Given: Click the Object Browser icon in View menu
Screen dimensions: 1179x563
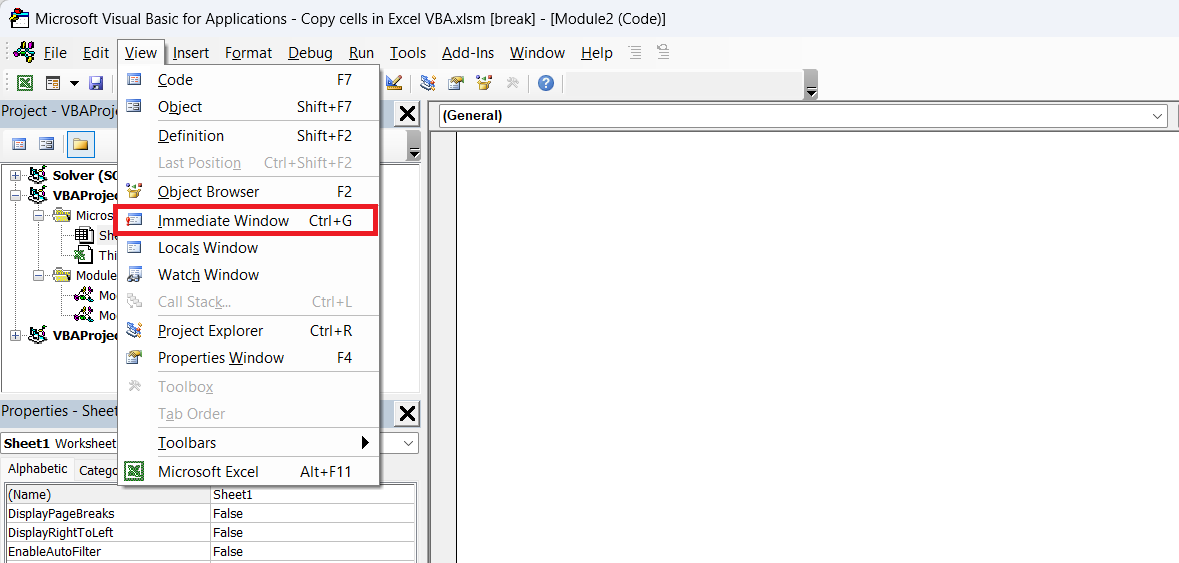Looking at the screenshot, I should [134, 191].
